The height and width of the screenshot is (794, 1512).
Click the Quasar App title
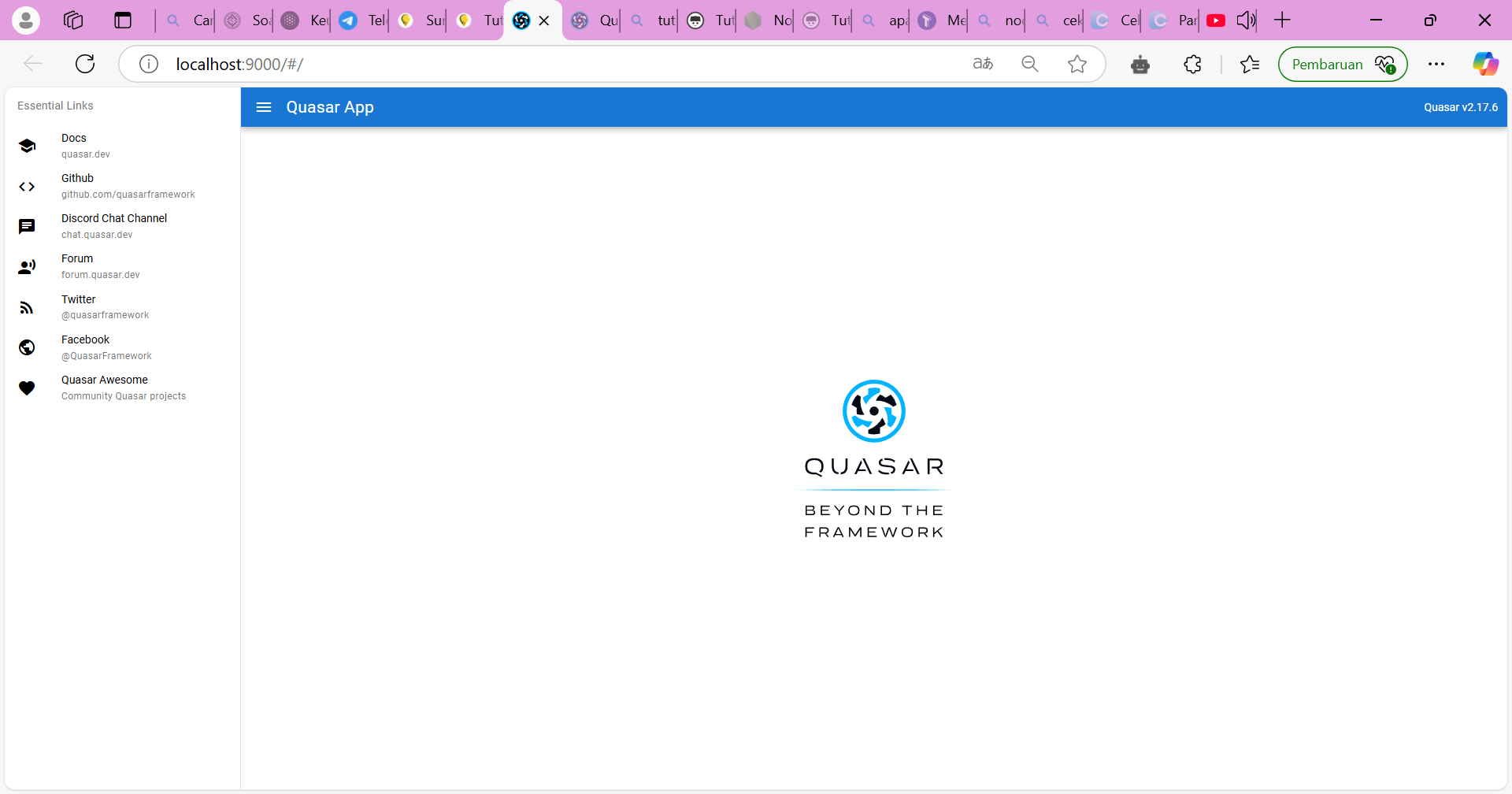click(x=330, y=107)
